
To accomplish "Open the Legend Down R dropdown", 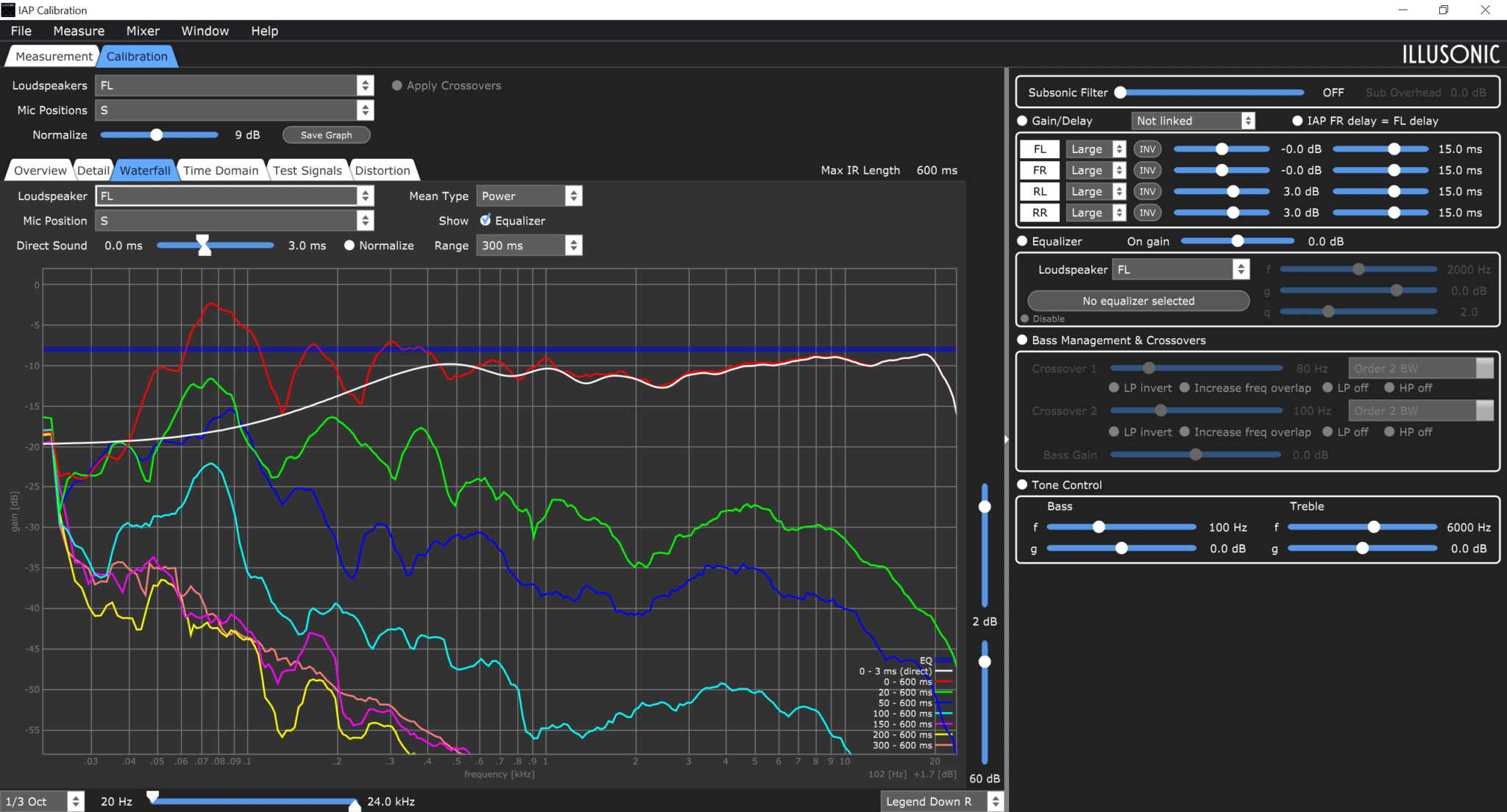I will [x=942, y=802].
